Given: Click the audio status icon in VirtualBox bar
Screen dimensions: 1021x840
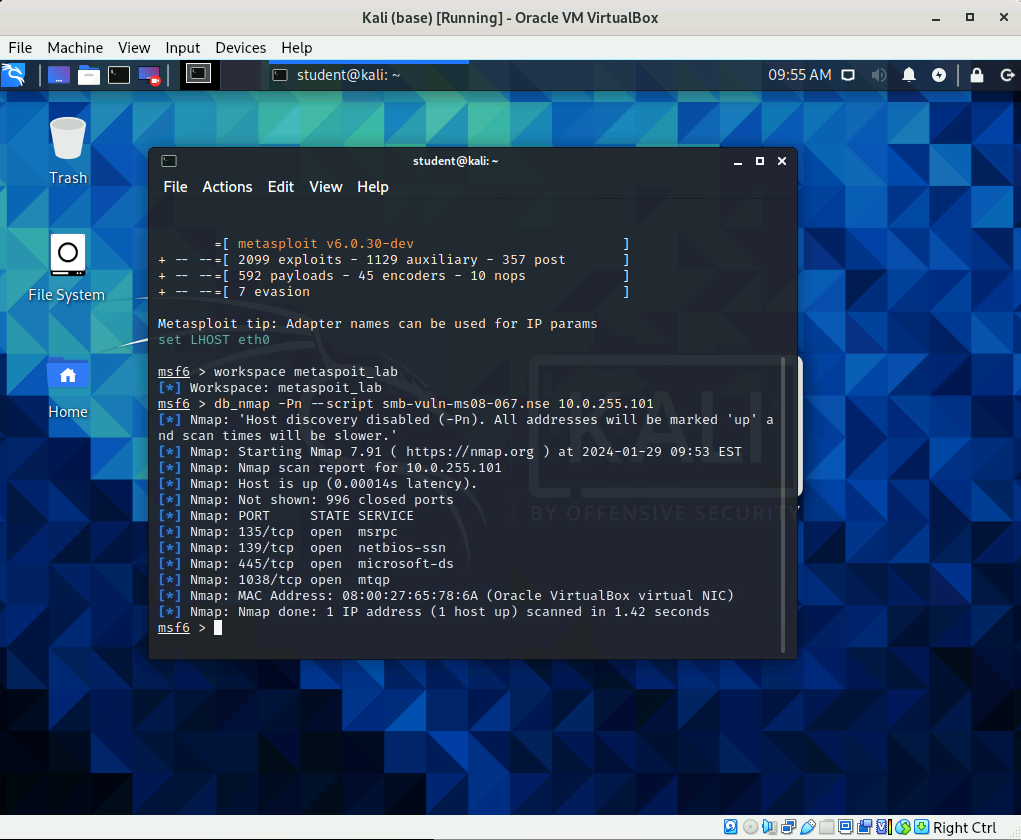Looking at the screenshot, I should pyautogui.click(x=769, y=827).
